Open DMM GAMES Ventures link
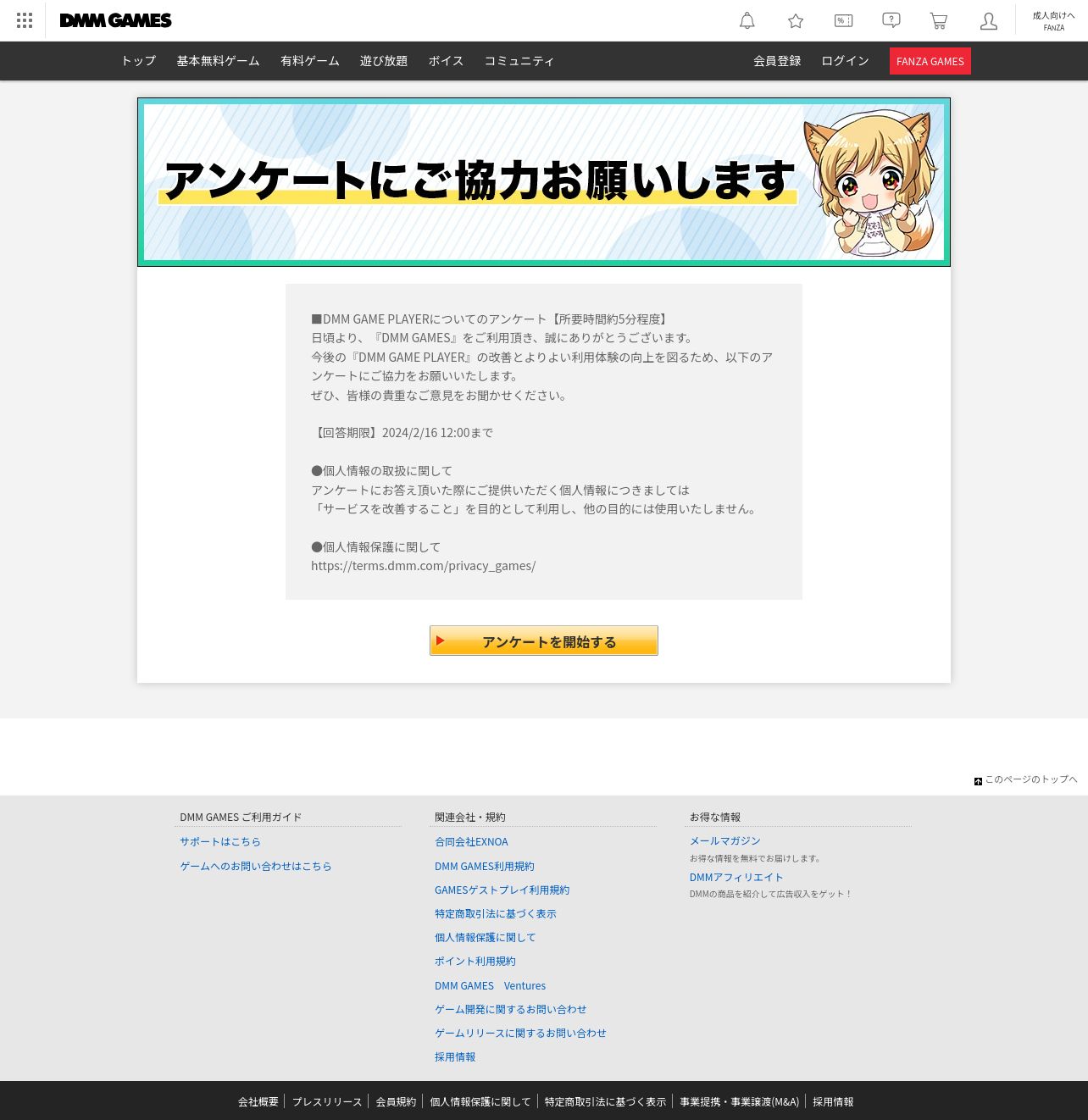This screenshot has width=1088, height=1120. 490,985
